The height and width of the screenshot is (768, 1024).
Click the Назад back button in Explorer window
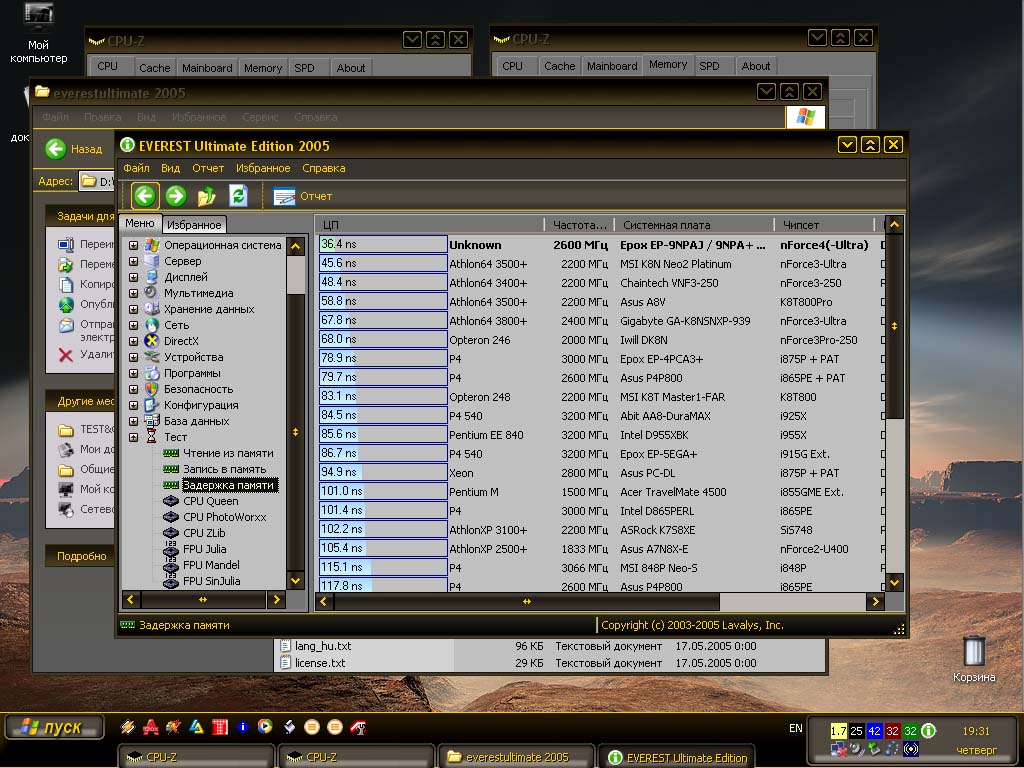[74, 149]
